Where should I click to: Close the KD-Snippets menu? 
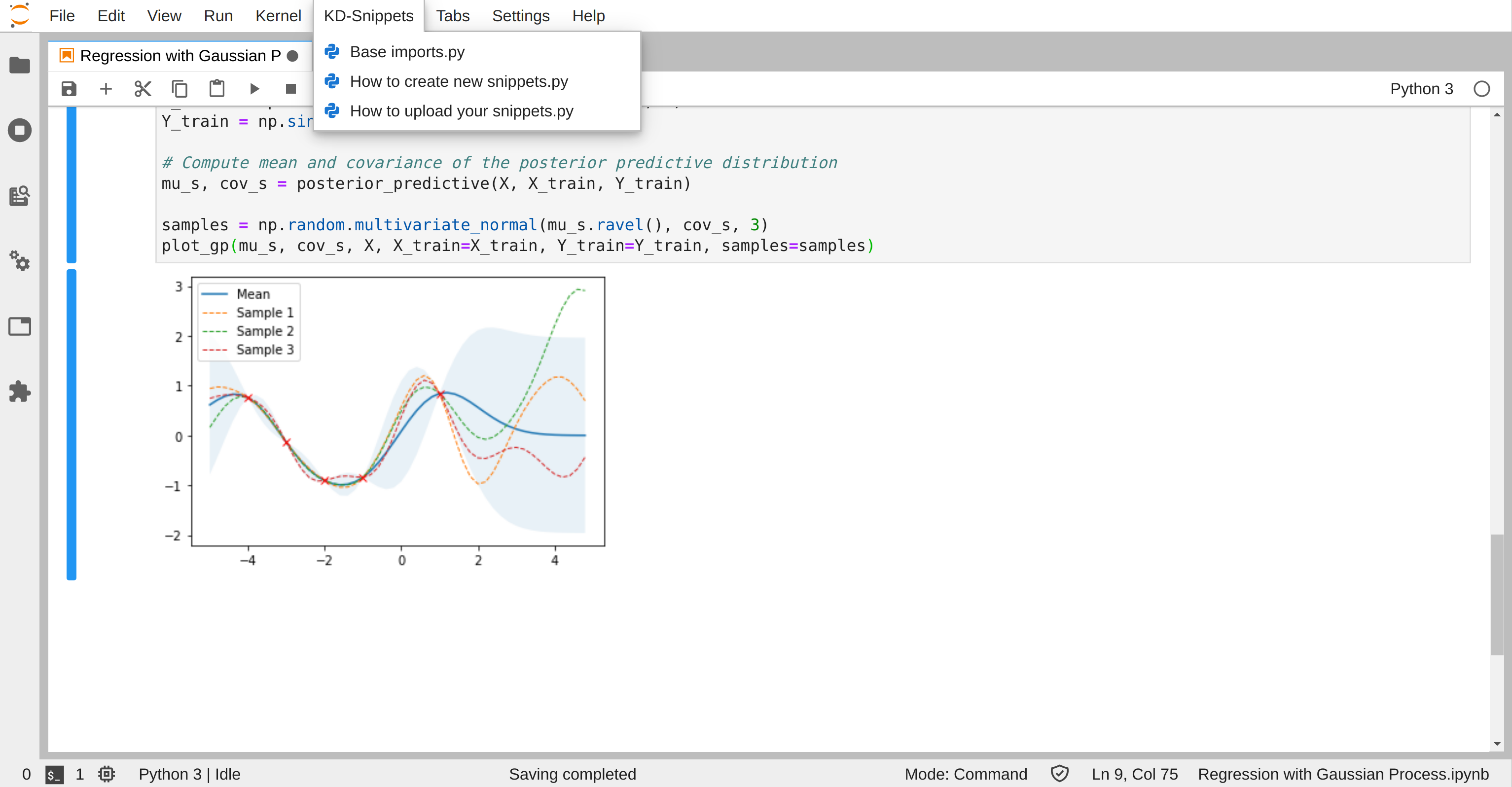pyautogui.click(x=368, y=16)
